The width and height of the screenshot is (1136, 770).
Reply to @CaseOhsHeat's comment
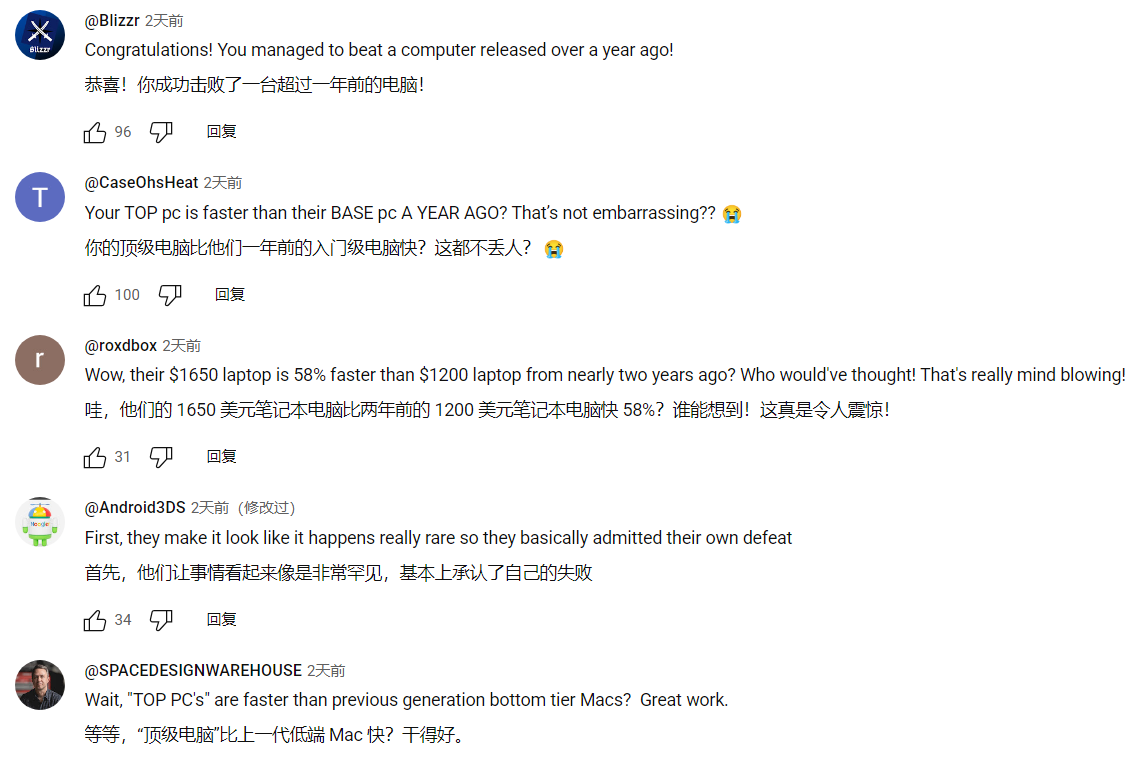[x=230, y=295]
